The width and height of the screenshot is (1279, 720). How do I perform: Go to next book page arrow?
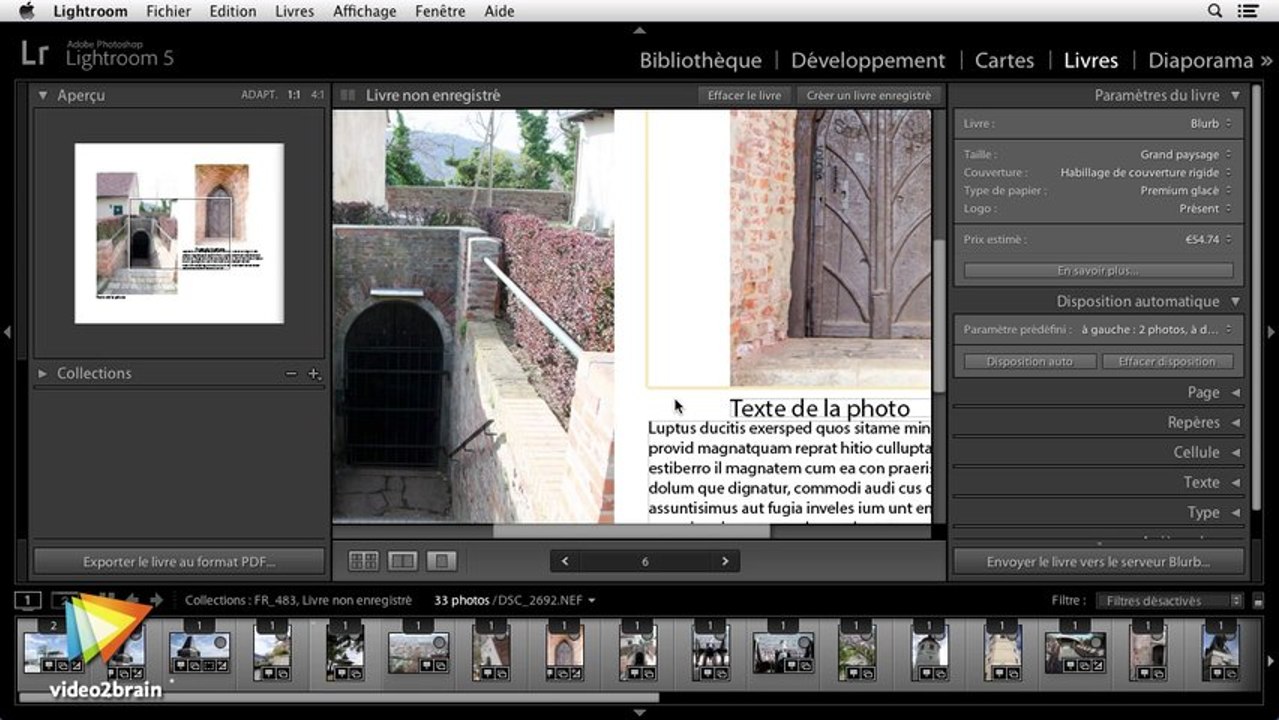[x=725, y=561]
